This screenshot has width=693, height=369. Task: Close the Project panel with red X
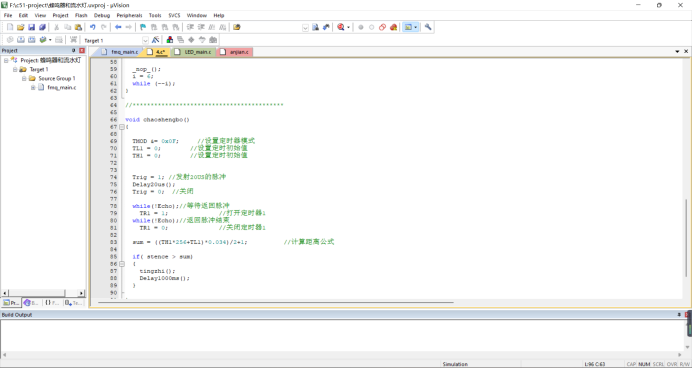point(82,51)
